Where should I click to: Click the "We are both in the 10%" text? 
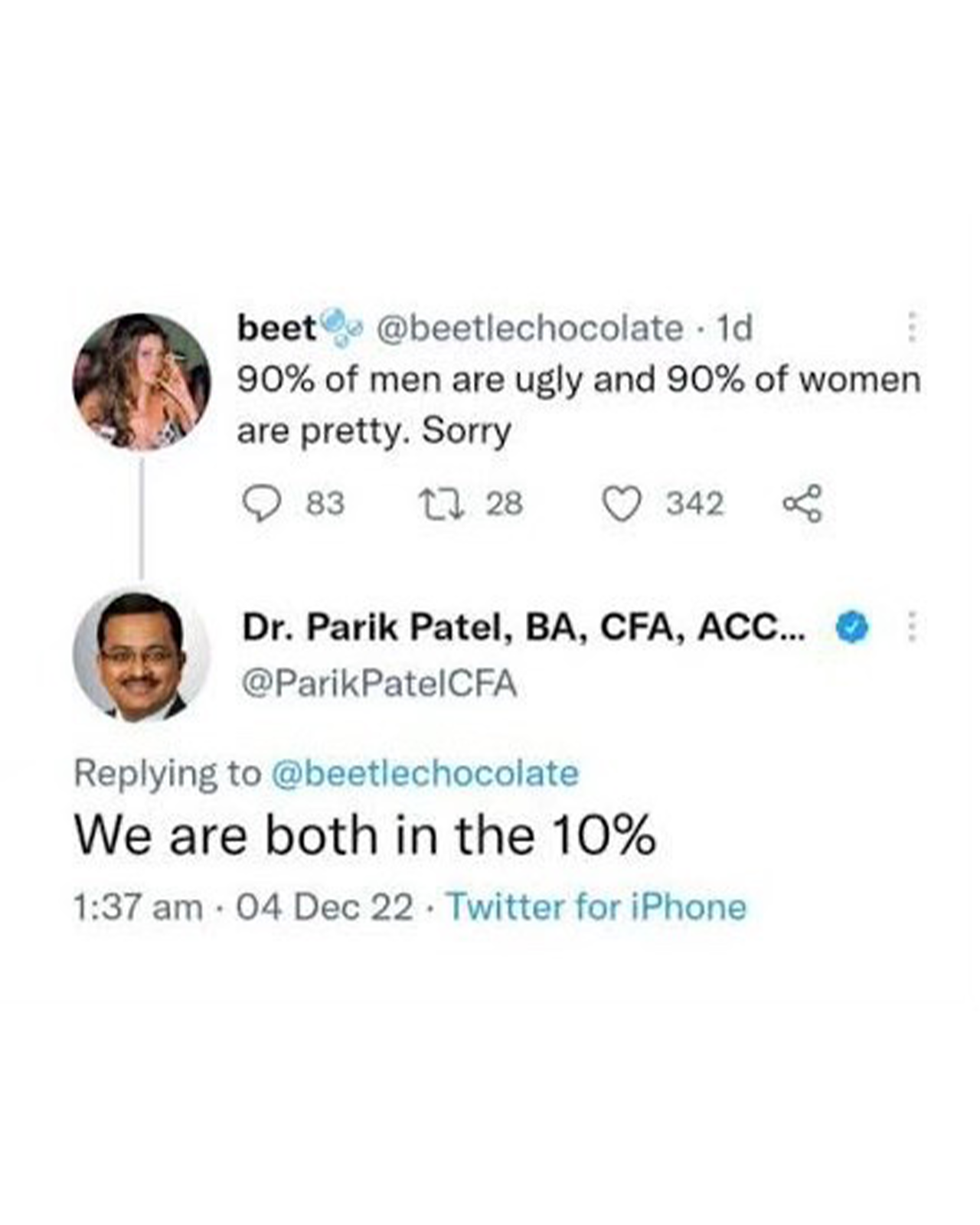tap(365, 835)
